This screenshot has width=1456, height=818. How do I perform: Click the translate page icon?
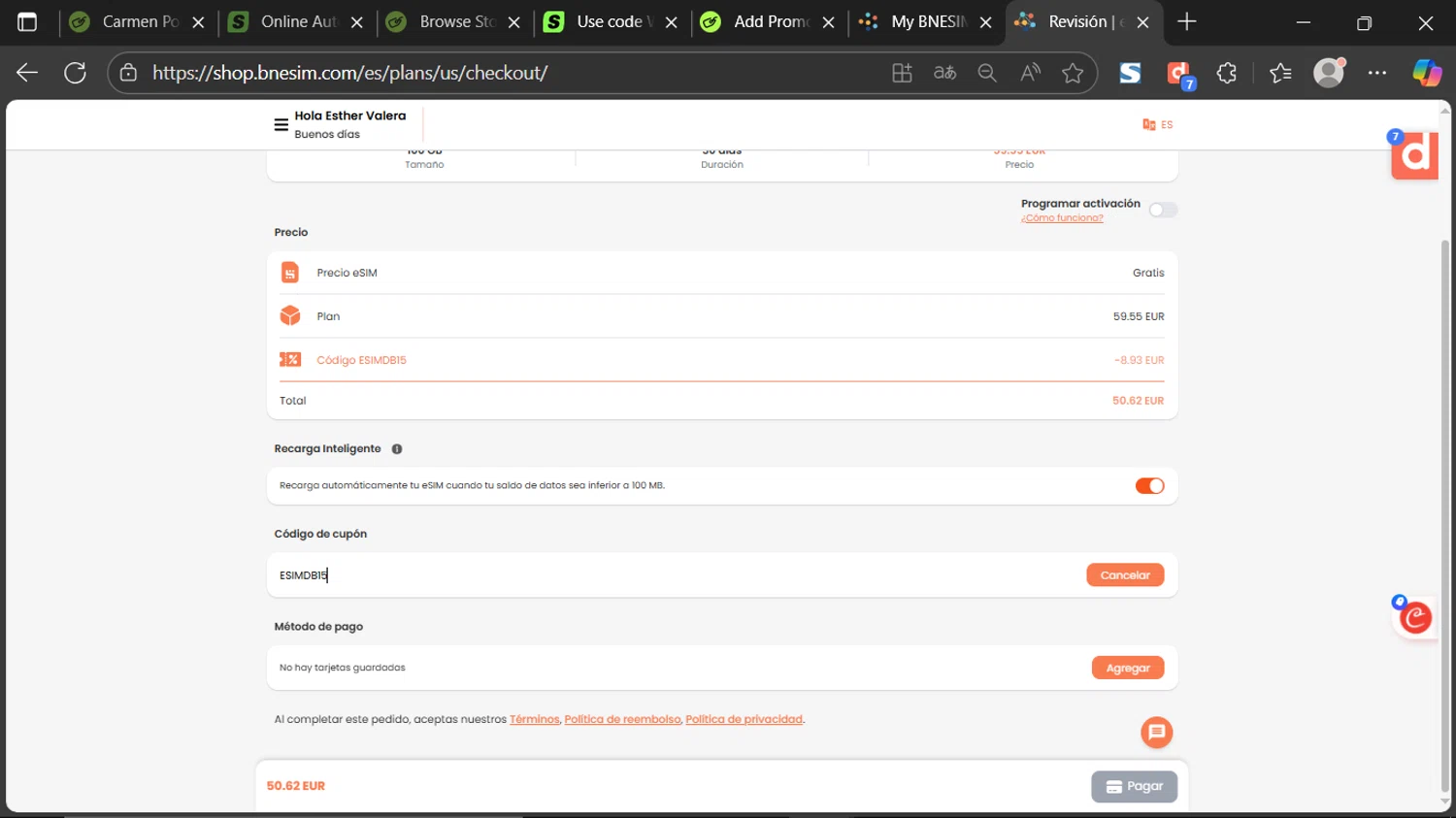(944, 73)
